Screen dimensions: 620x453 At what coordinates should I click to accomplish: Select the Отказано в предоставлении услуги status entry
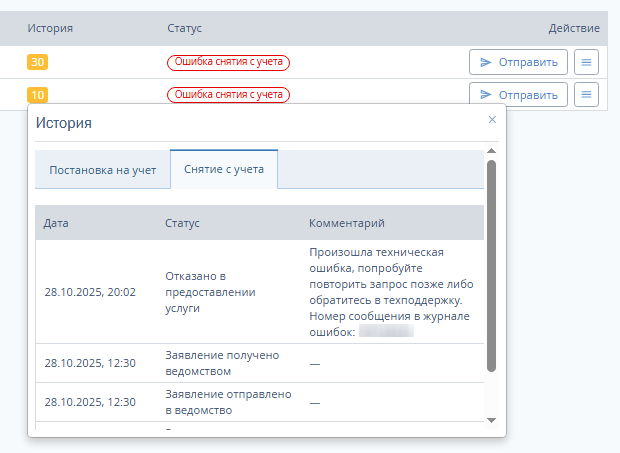pos(211,292)
